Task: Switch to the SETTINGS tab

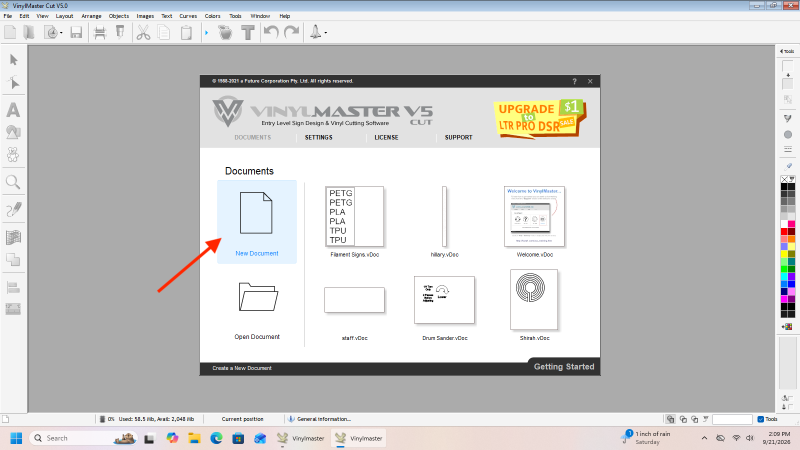Action: point(318,137)
